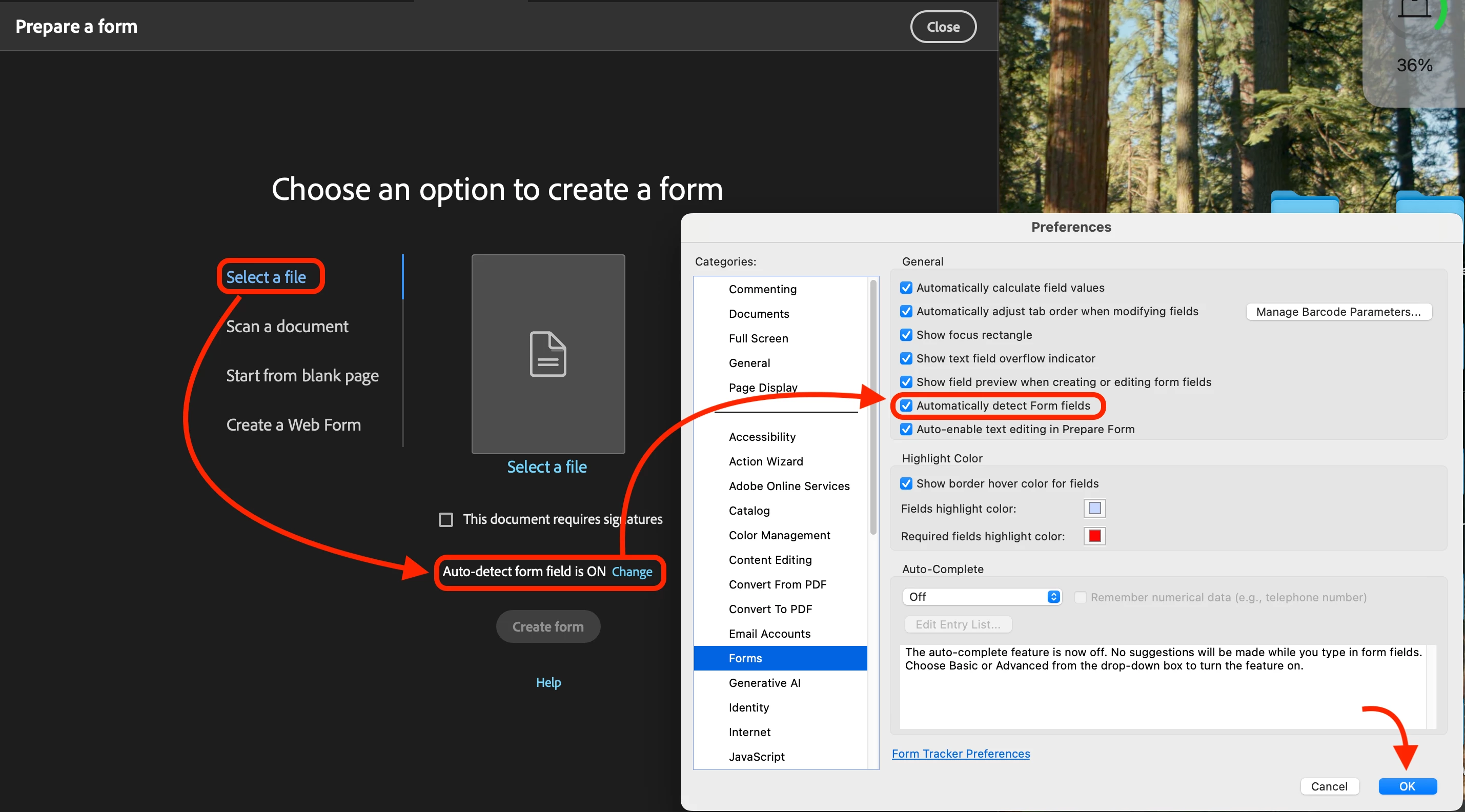The height and width of the screenshot is (812, 1465).
Task: Toggle Show border hover color for fields
Action: tap(906, 483)
